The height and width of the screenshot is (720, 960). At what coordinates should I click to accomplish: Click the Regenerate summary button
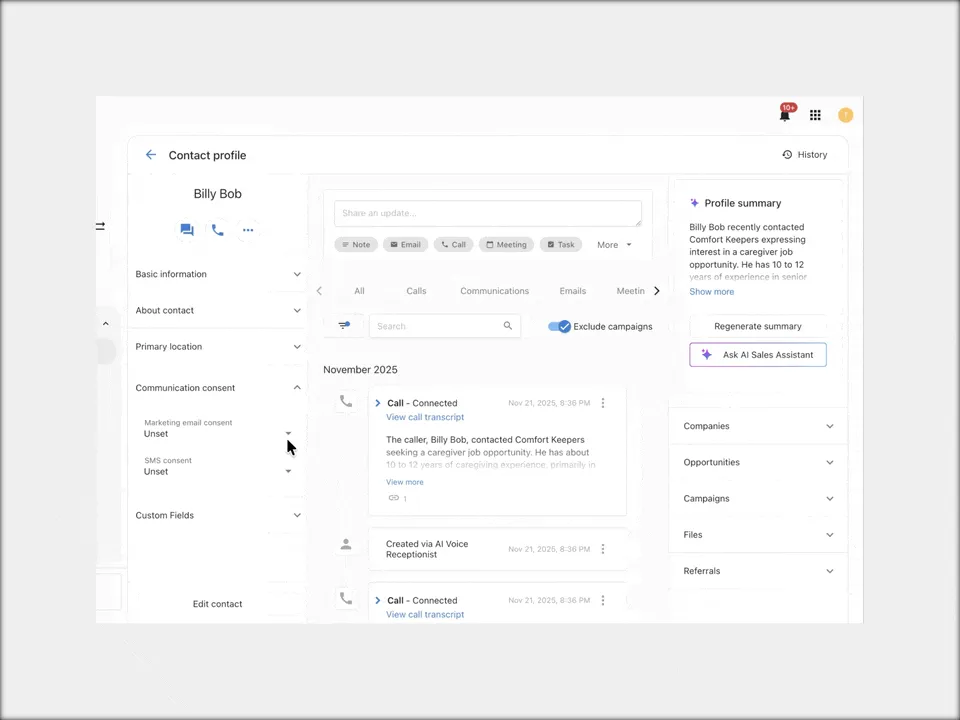757,326
